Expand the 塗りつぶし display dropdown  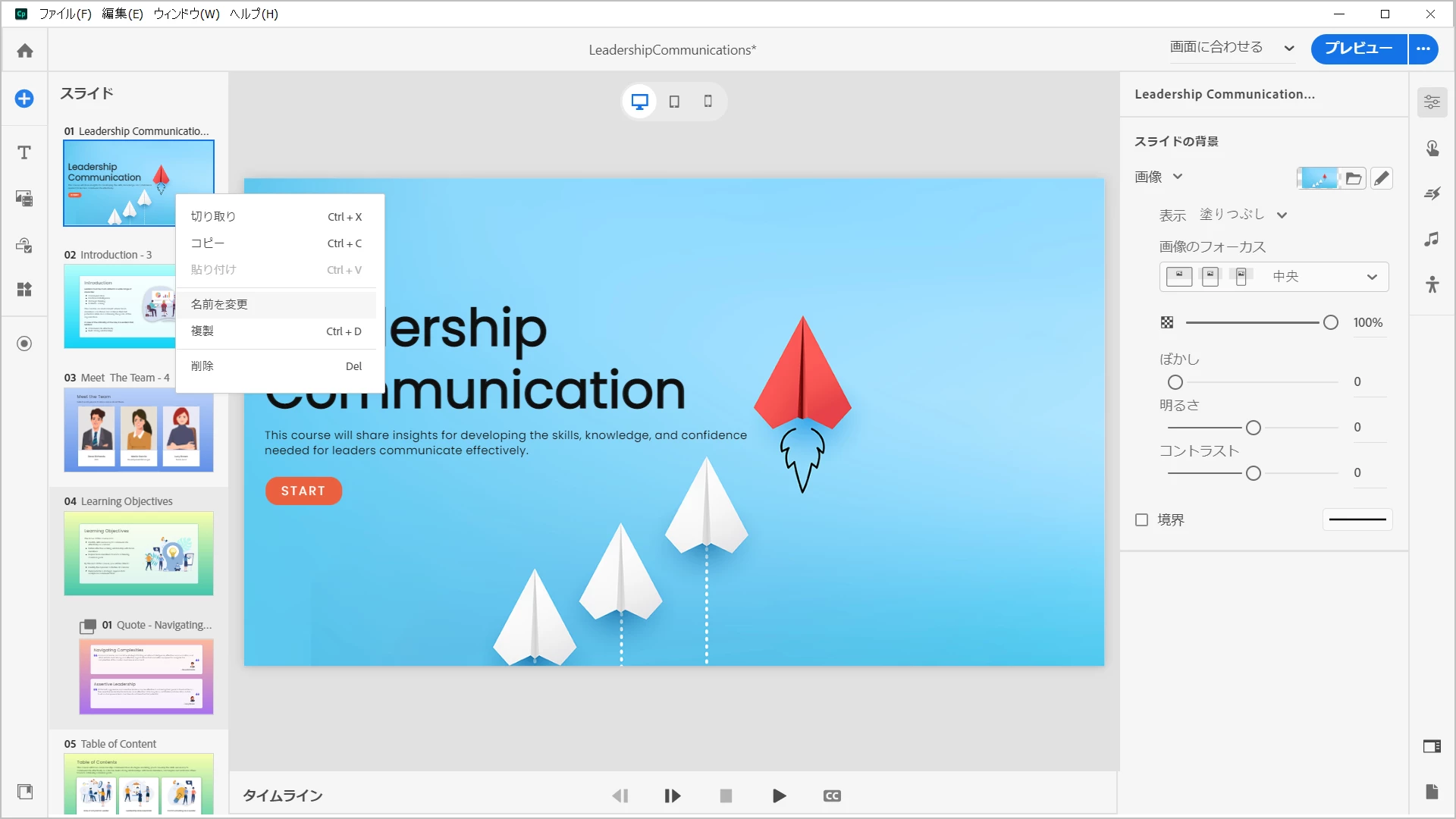pos(1282,215)
